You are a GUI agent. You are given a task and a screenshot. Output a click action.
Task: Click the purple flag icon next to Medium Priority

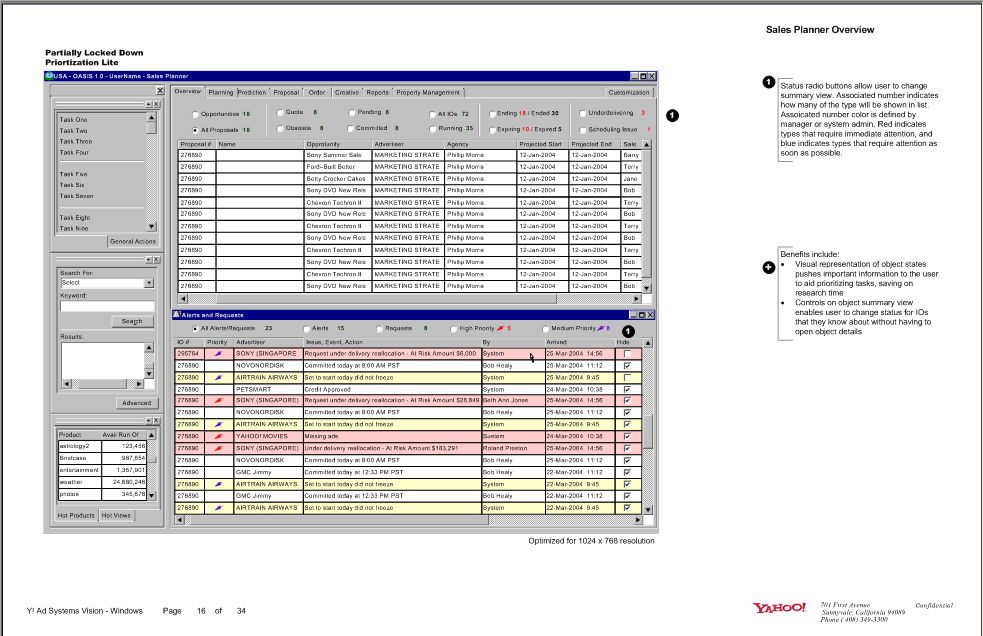(x=602, y=328)
